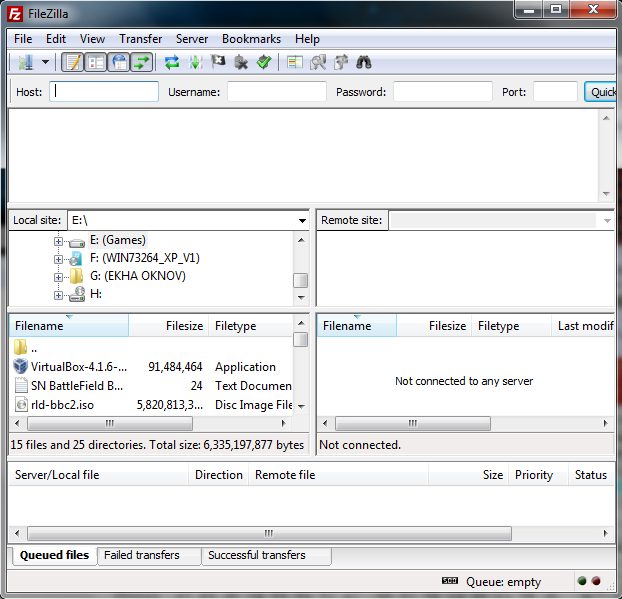622x599 pixels.
Task: Toggle local directory tree display
Action: pos(96,62)
